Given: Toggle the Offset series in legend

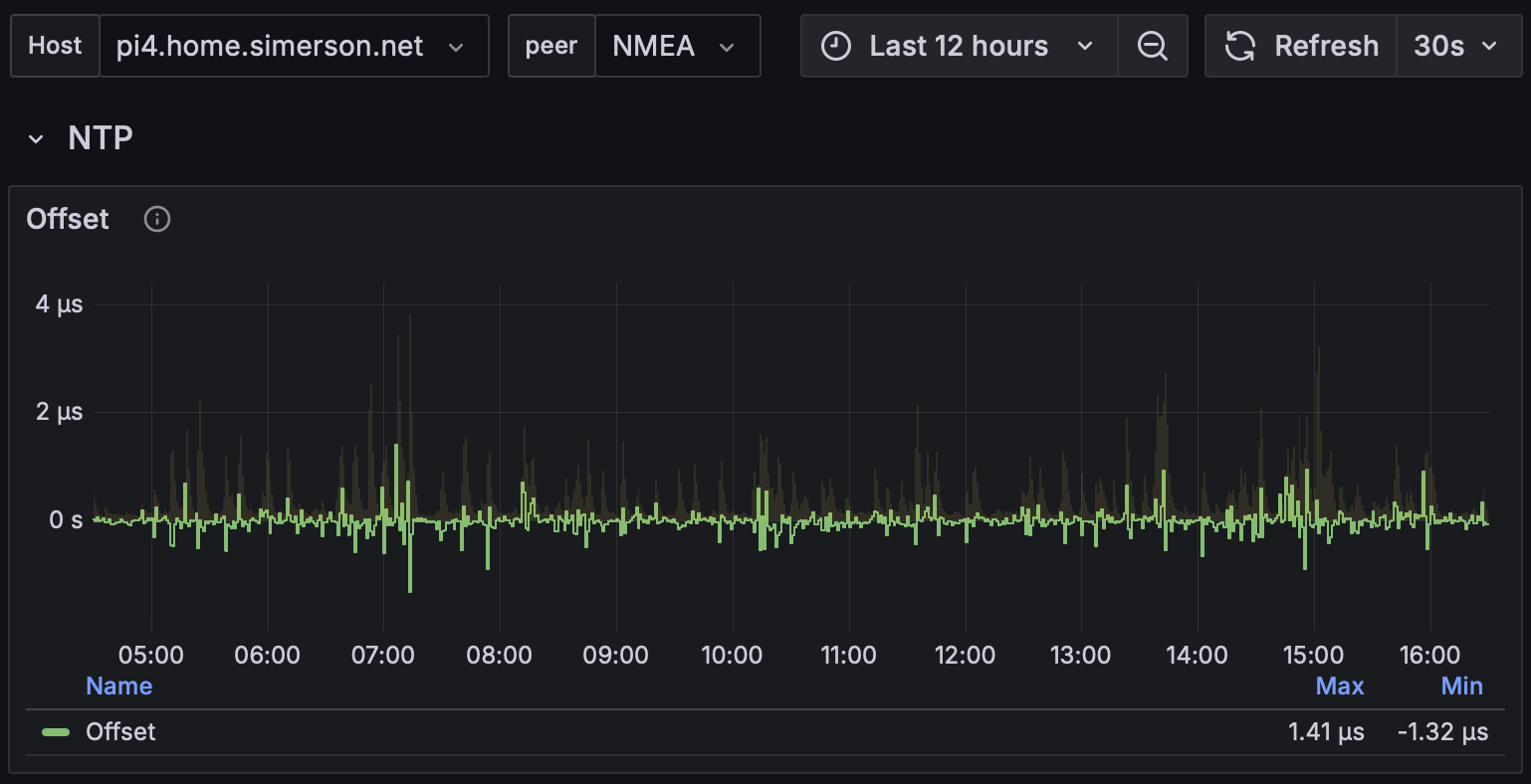Looking at the screenshot, I should pyautogui.click(x=120, y=732).
